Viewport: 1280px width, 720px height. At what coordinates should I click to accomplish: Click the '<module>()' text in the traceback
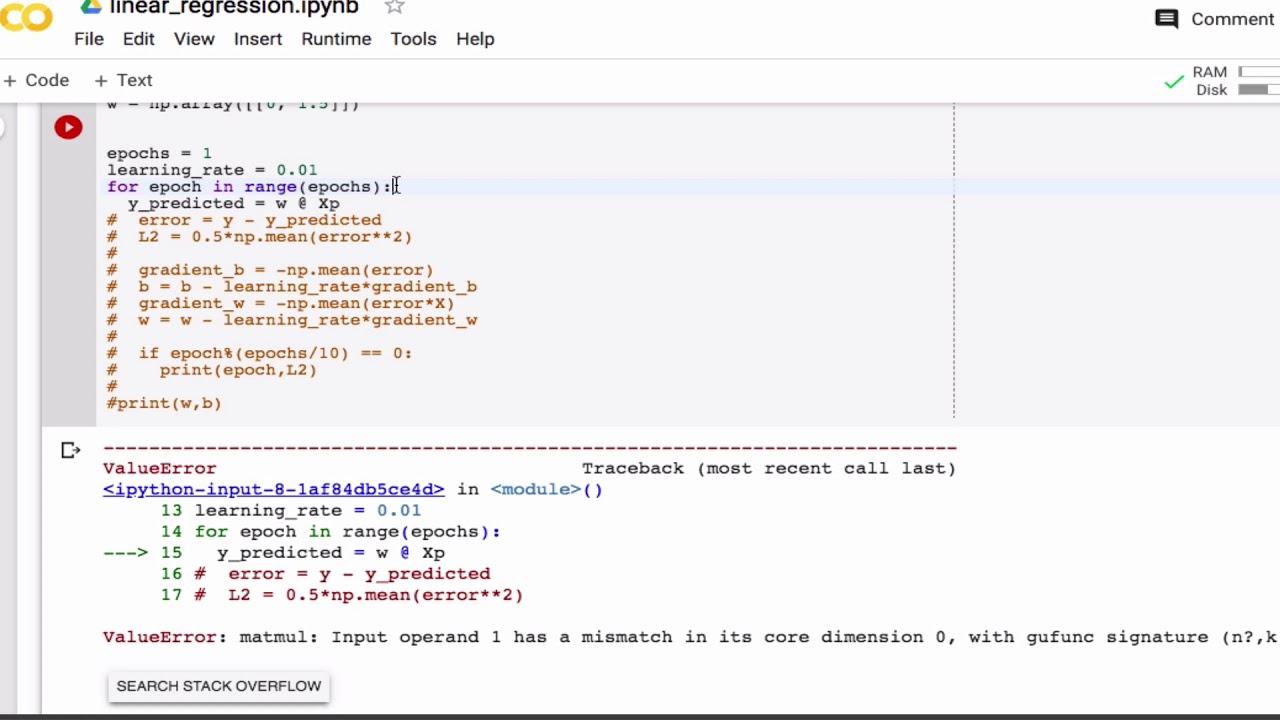click(x=546, y=489)
